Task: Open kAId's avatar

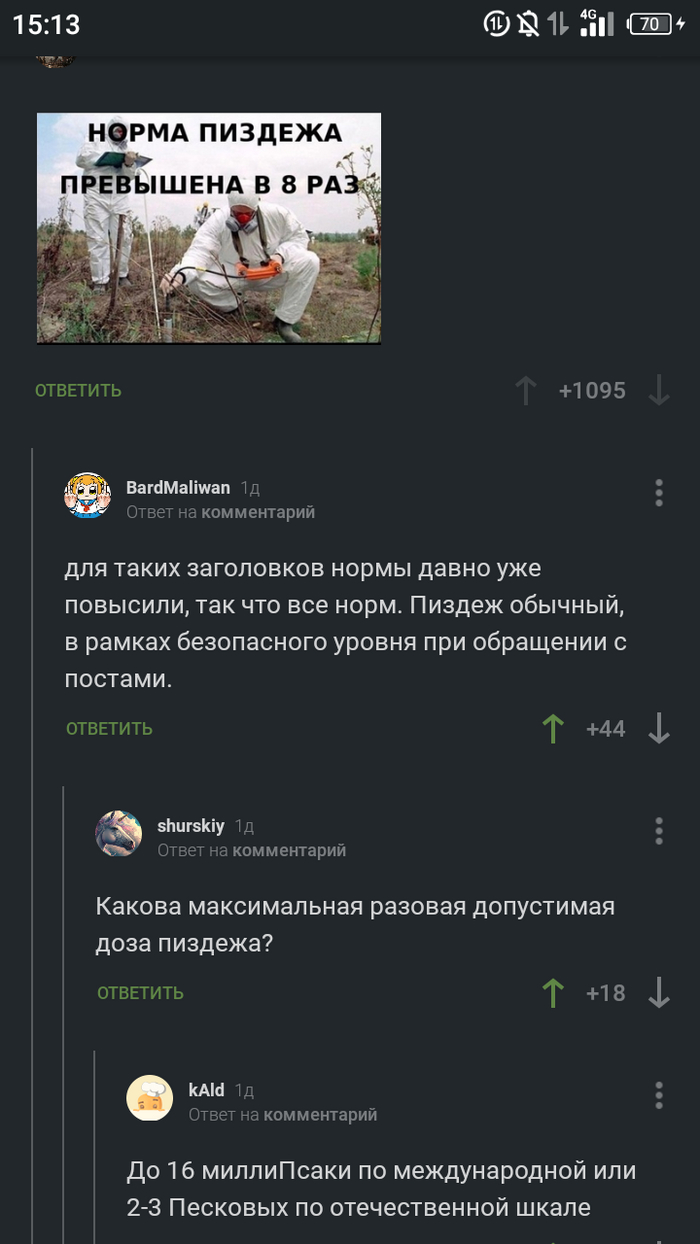Action: (150, 1097)
